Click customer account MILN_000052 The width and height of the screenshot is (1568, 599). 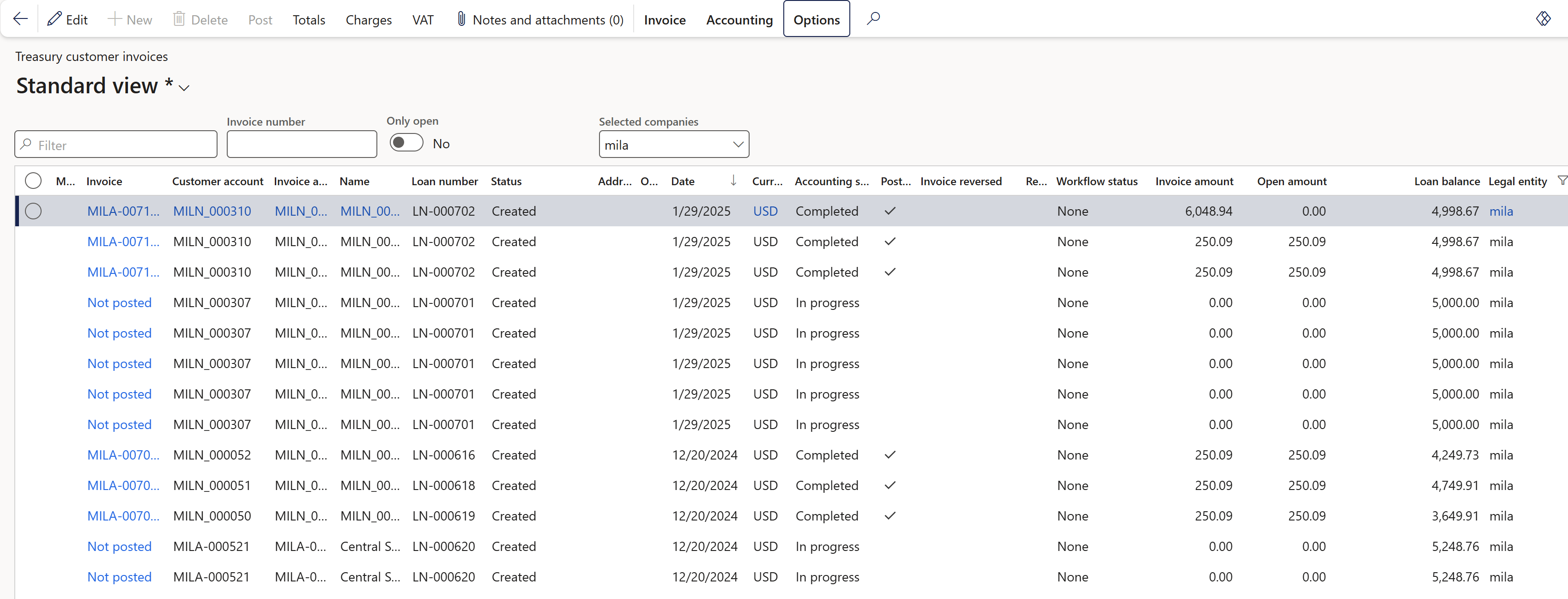tap(212, 455)
